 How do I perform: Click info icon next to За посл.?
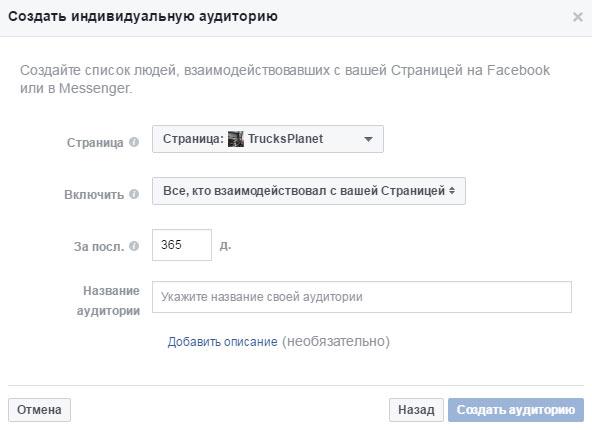point(134,246)
